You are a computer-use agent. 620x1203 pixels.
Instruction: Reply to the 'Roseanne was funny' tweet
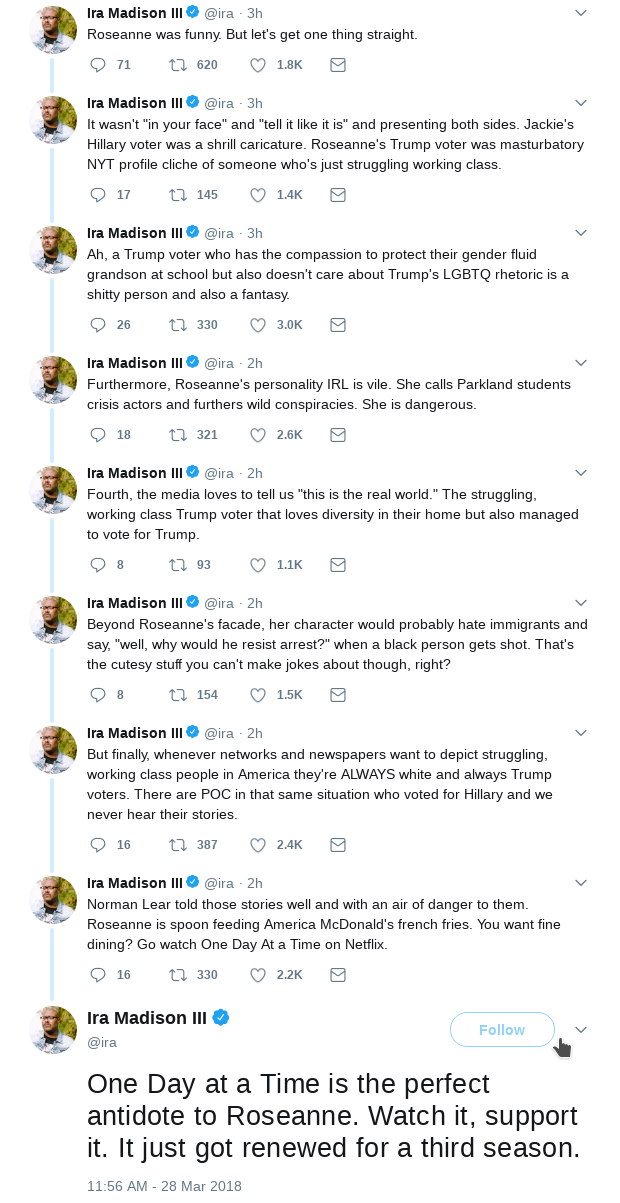pos(98,65)
